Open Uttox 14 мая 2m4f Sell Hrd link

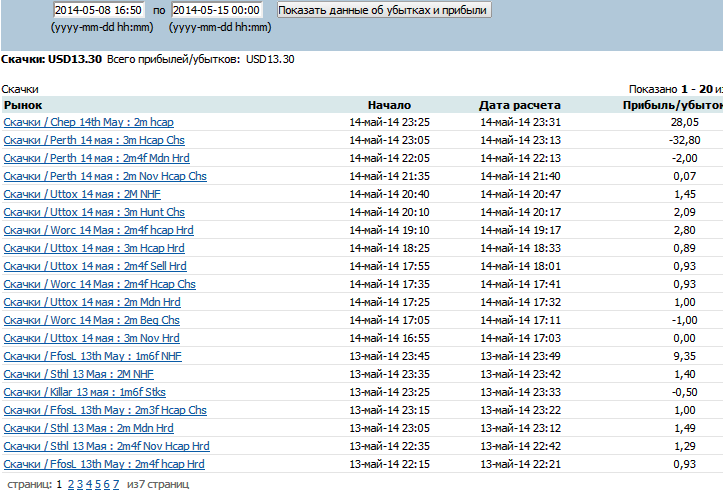point(95,266)
